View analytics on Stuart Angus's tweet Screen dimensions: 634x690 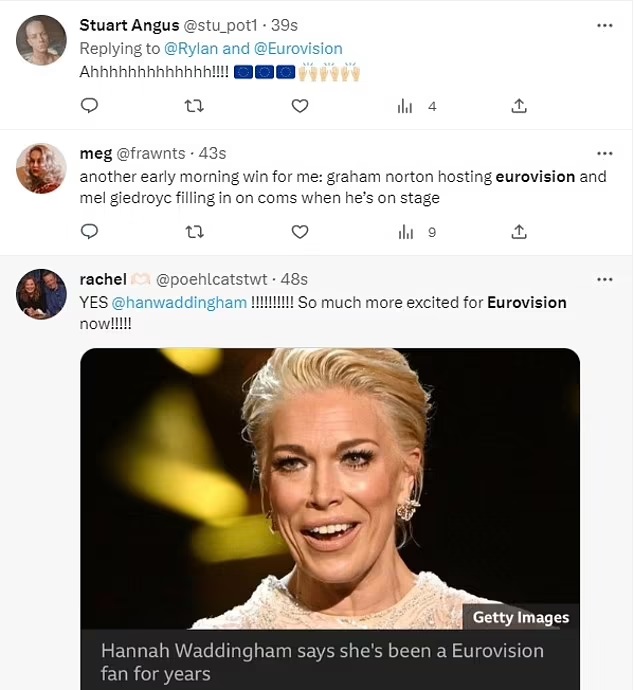coord(405,106)
